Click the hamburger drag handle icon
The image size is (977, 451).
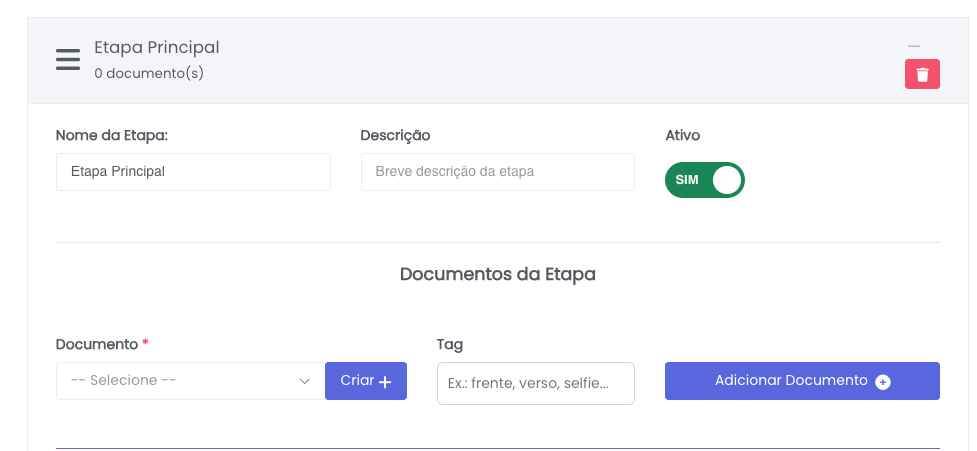(68, 60)
